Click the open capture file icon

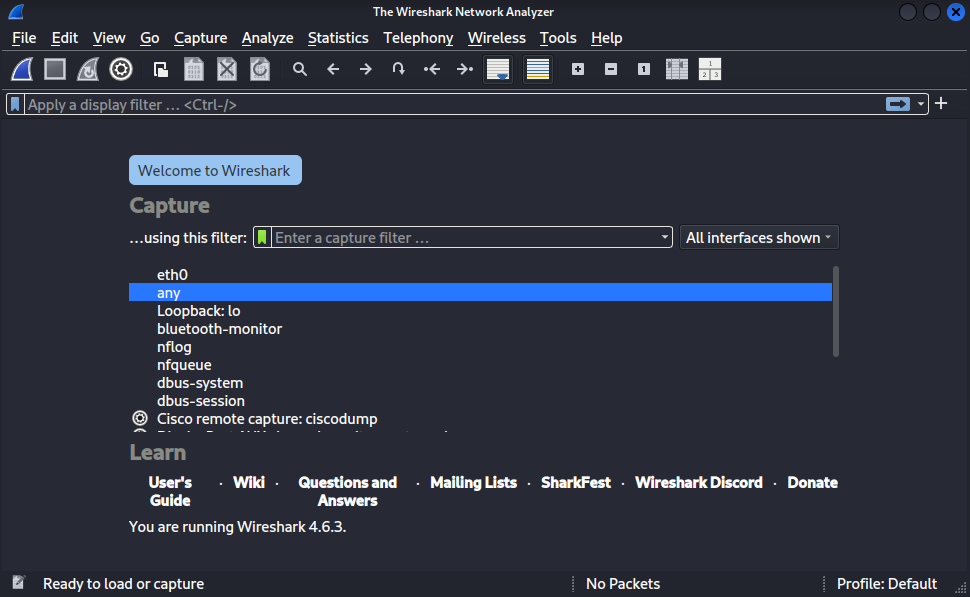pyautogui.click(x=160, y=69)
